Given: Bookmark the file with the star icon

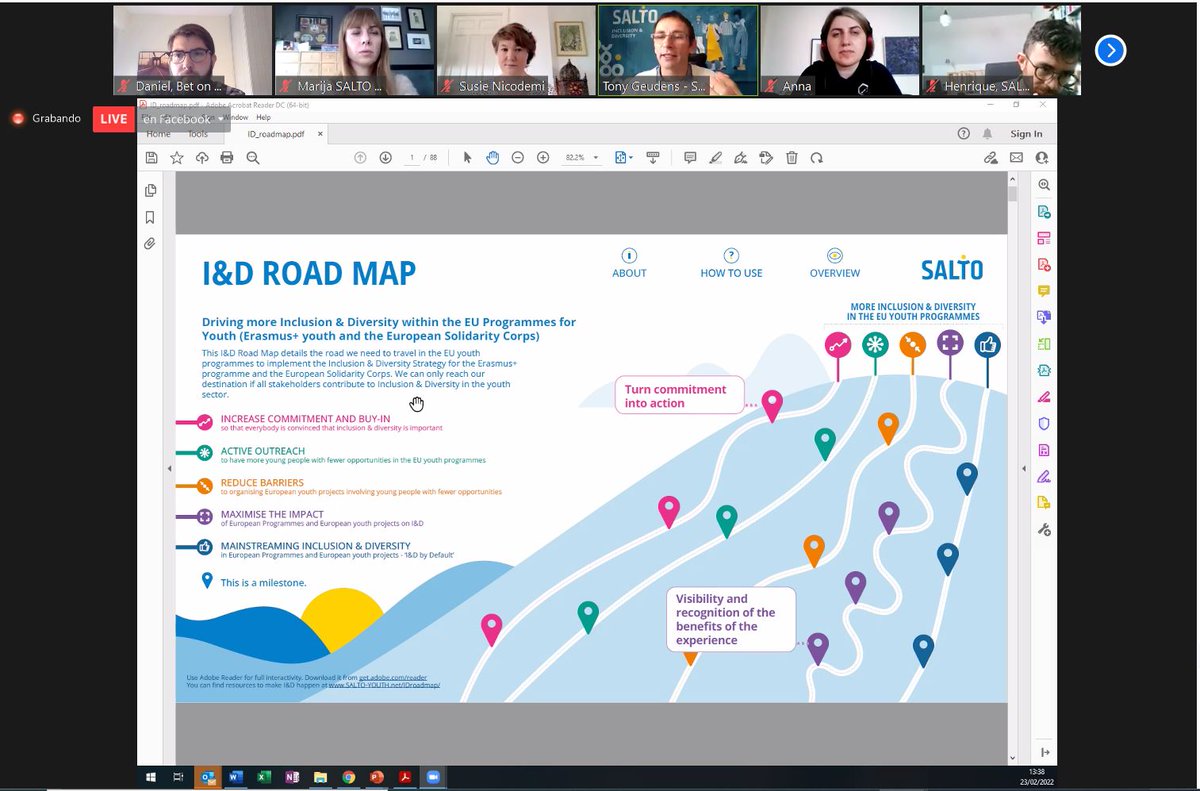Looking at the screenshot, I should point(177,157).
